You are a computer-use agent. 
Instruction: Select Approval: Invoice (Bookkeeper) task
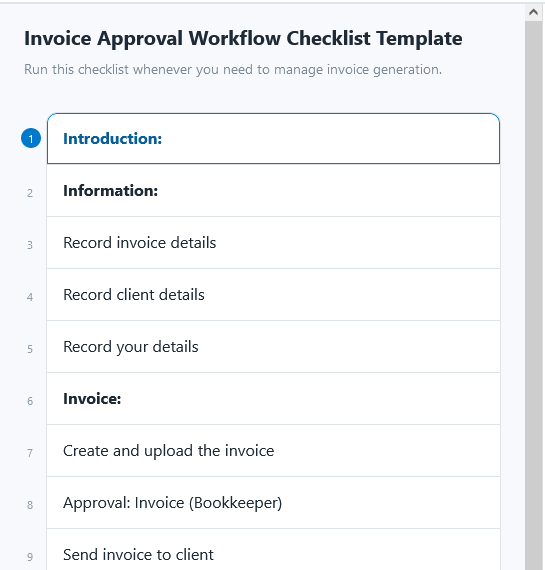[273, 503]
